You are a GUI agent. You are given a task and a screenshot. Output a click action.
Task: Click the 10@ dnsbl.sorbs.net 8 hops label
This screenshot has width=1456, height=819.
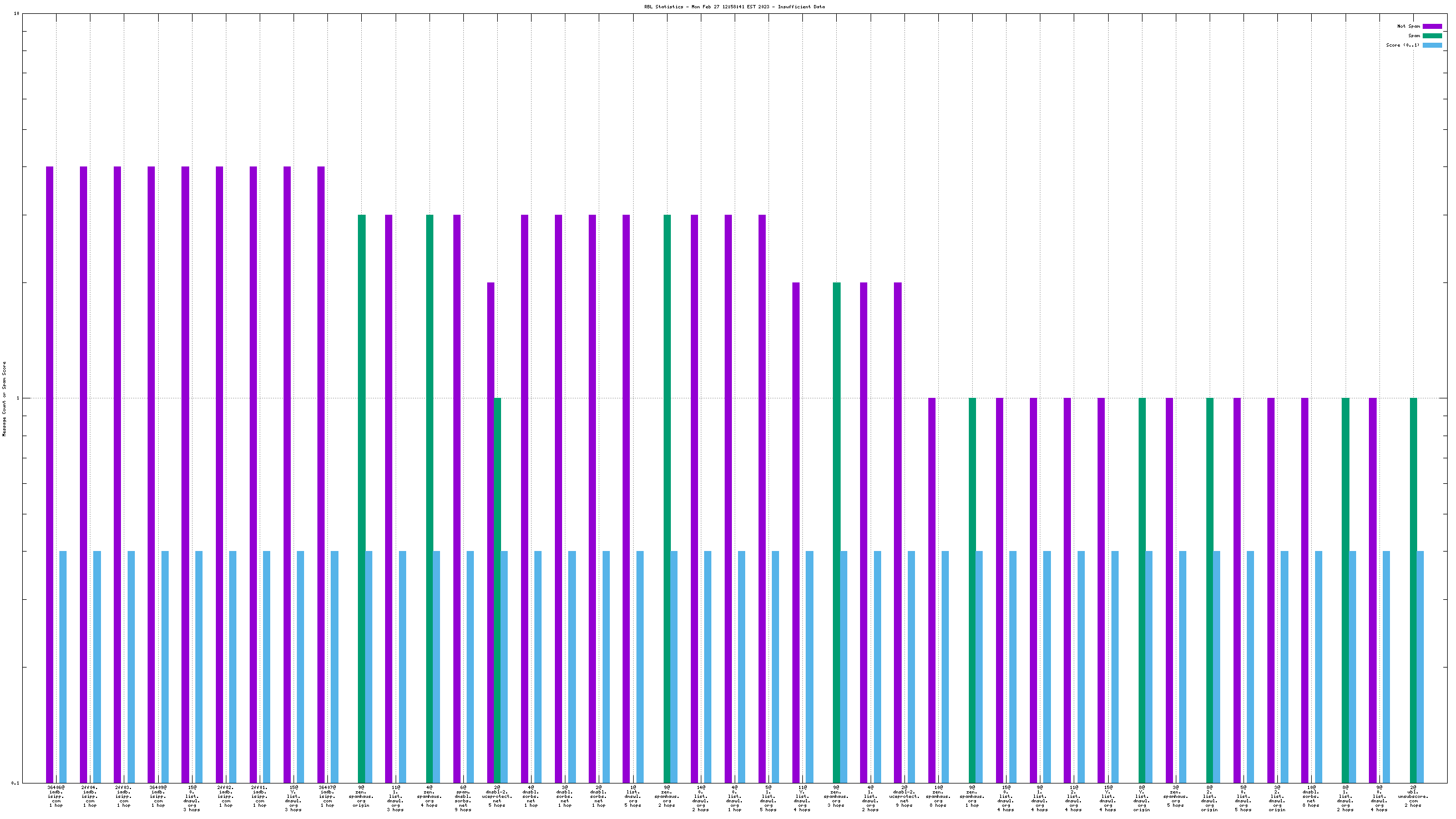1311,796
